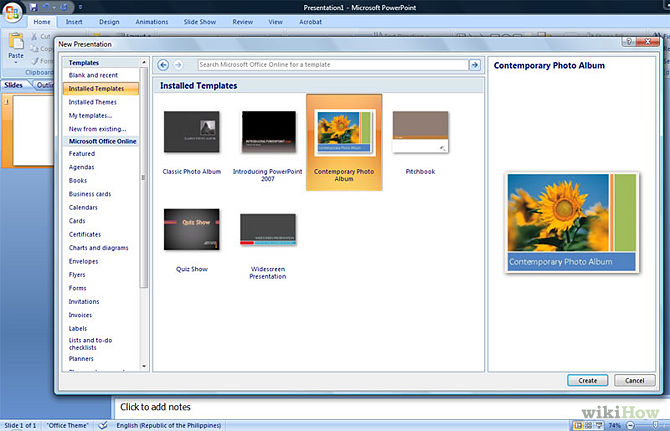Pick the Classic Photo Album template
Viewport: 670px width, 431px height.
[191, 133]
